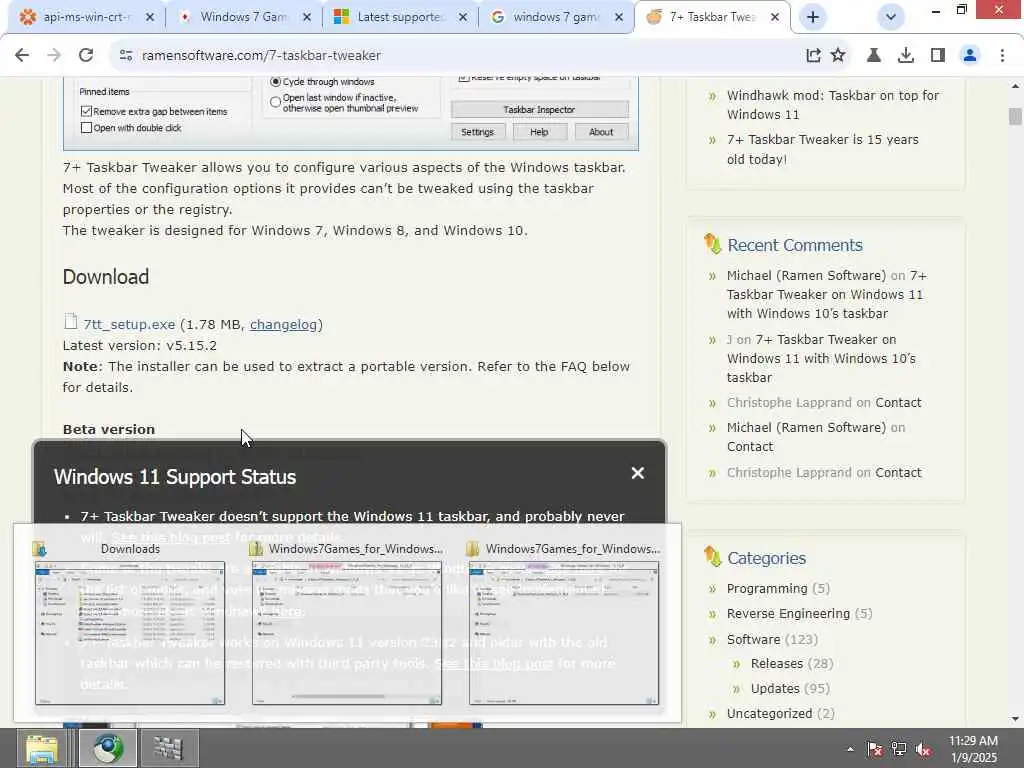1024x768 pixels.
Task: Toggle the browser side panel icon
Action: [938, 56]
